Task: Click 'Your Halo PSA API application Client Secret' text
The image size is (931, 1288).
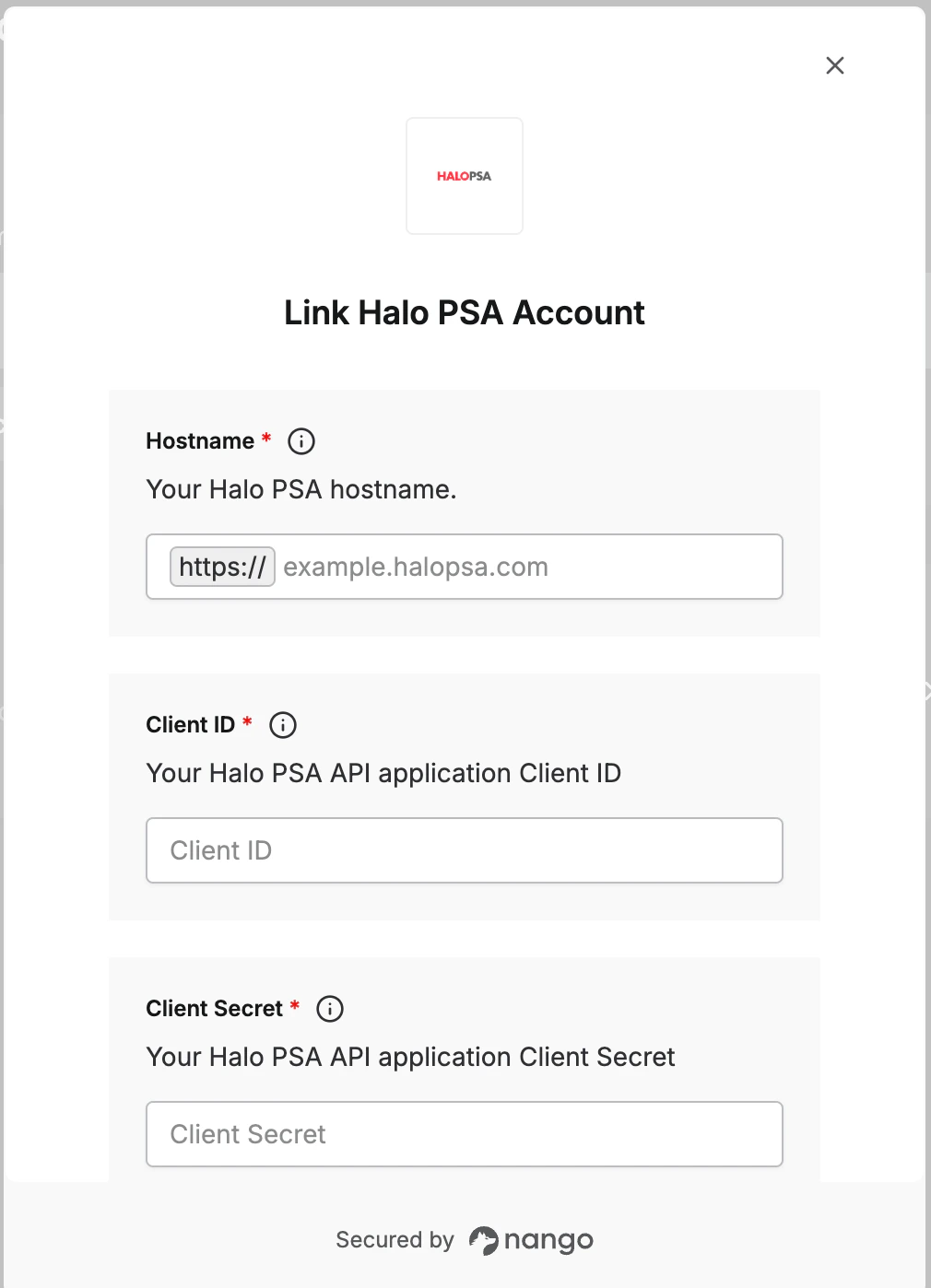Action: click(411, 1057)
